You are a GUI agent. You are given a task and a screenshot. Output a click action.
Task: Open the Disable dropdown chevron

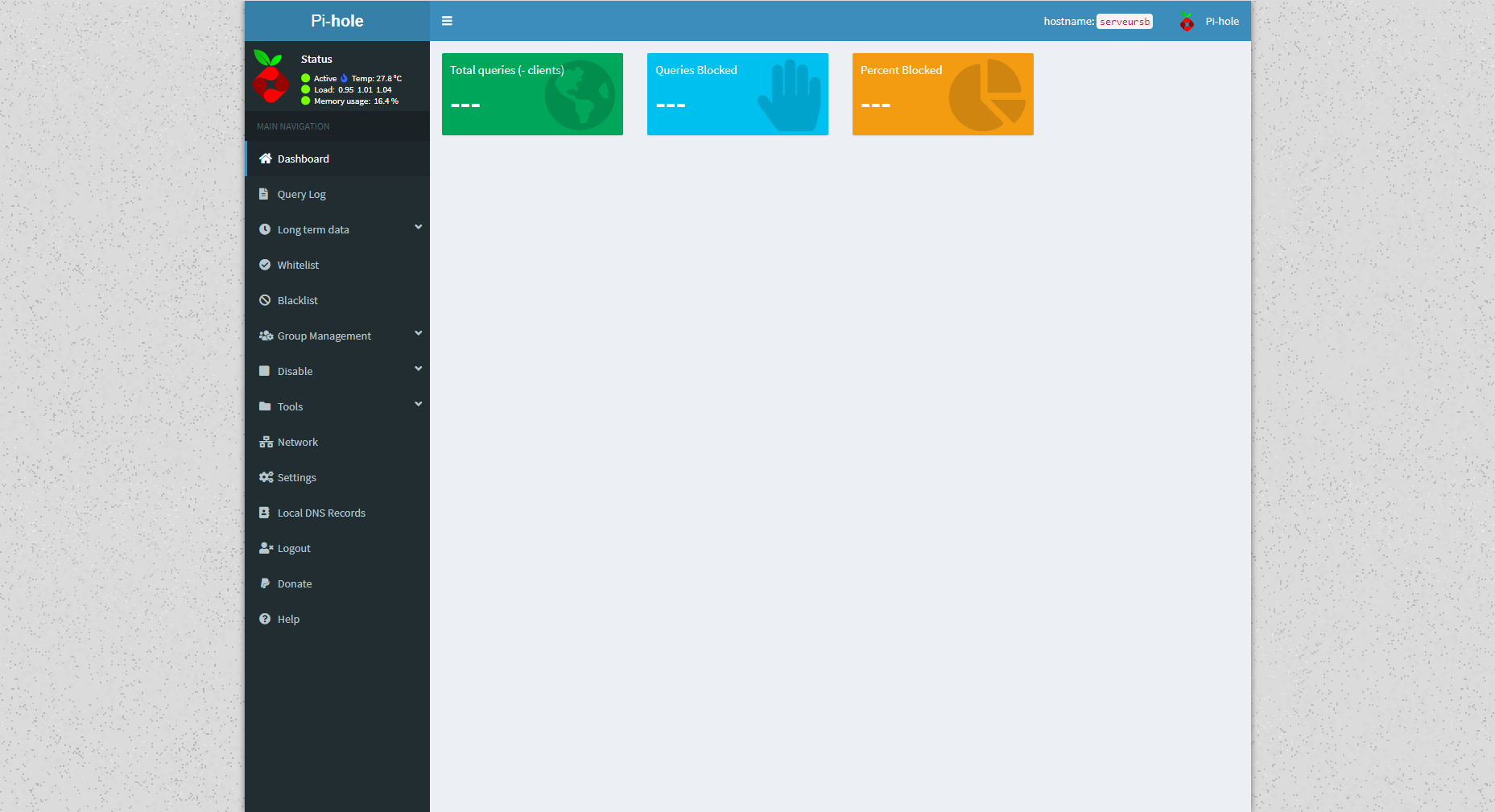click(418, 369)
